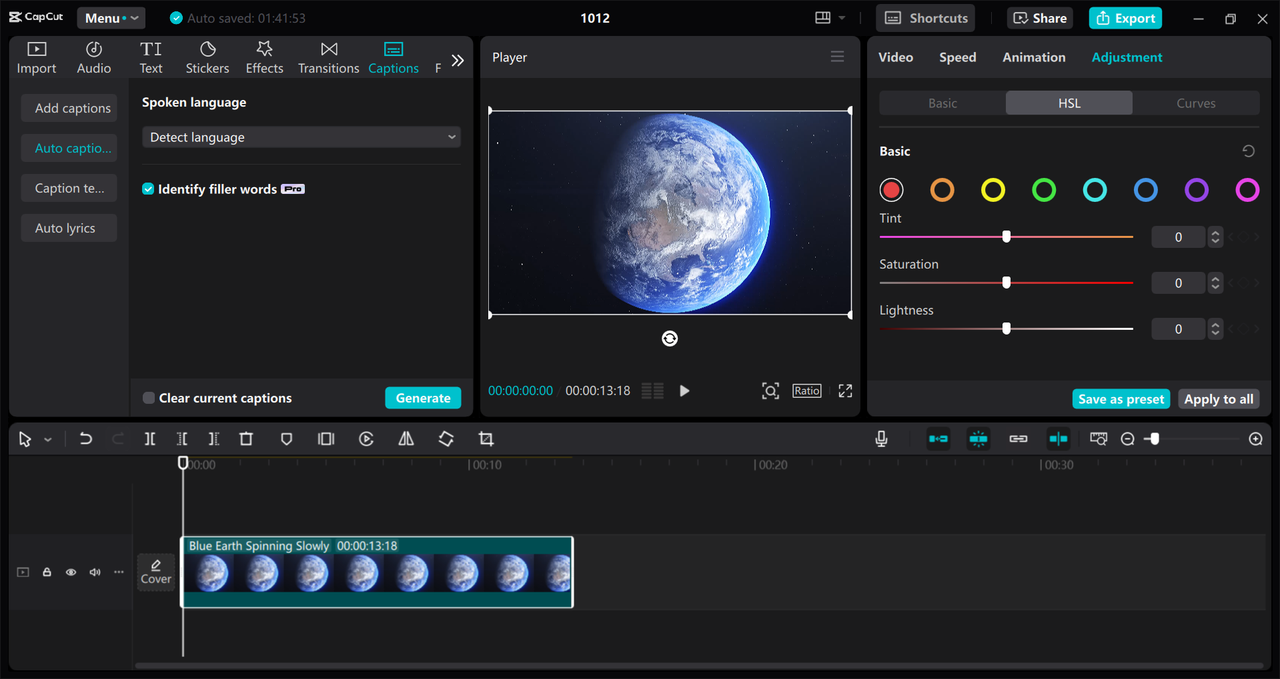Click the freeze frame icon
1280x679 pixels.
pyautogui.click(x=326, y=439)
